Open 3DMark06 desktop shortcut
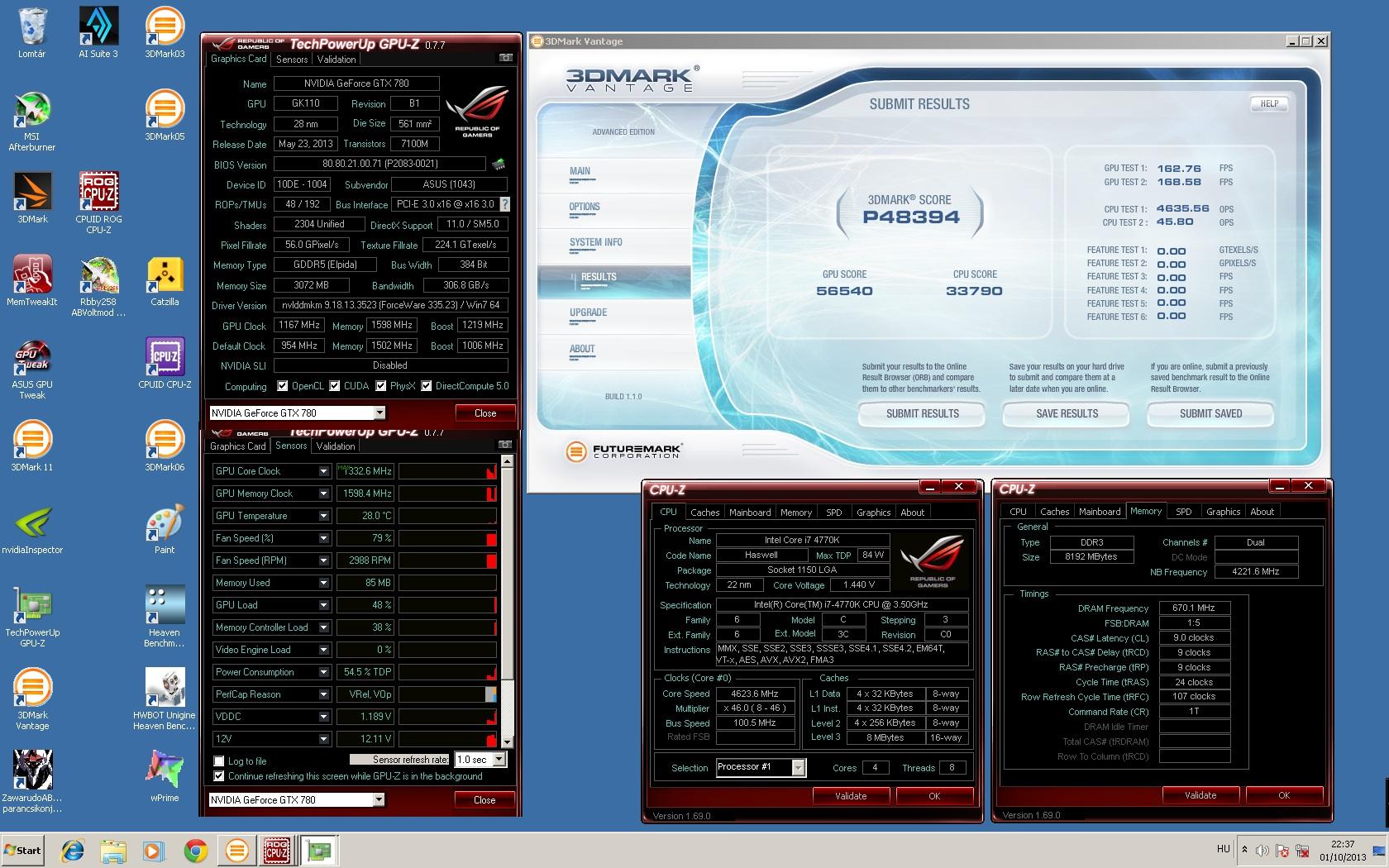The image size is (1389, 868). click(x=165, y=446)
